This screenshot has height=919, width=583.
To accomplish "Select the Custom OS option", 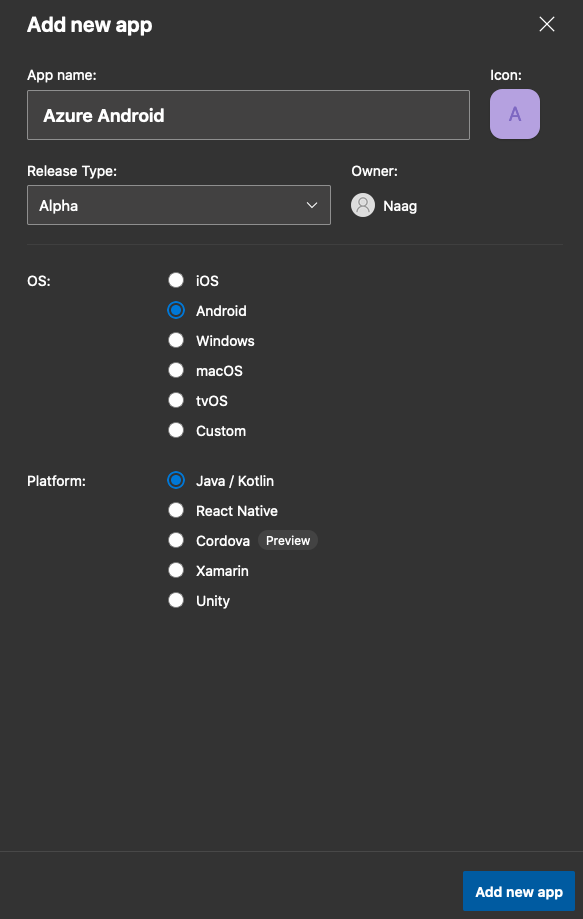I will [176, 430].
